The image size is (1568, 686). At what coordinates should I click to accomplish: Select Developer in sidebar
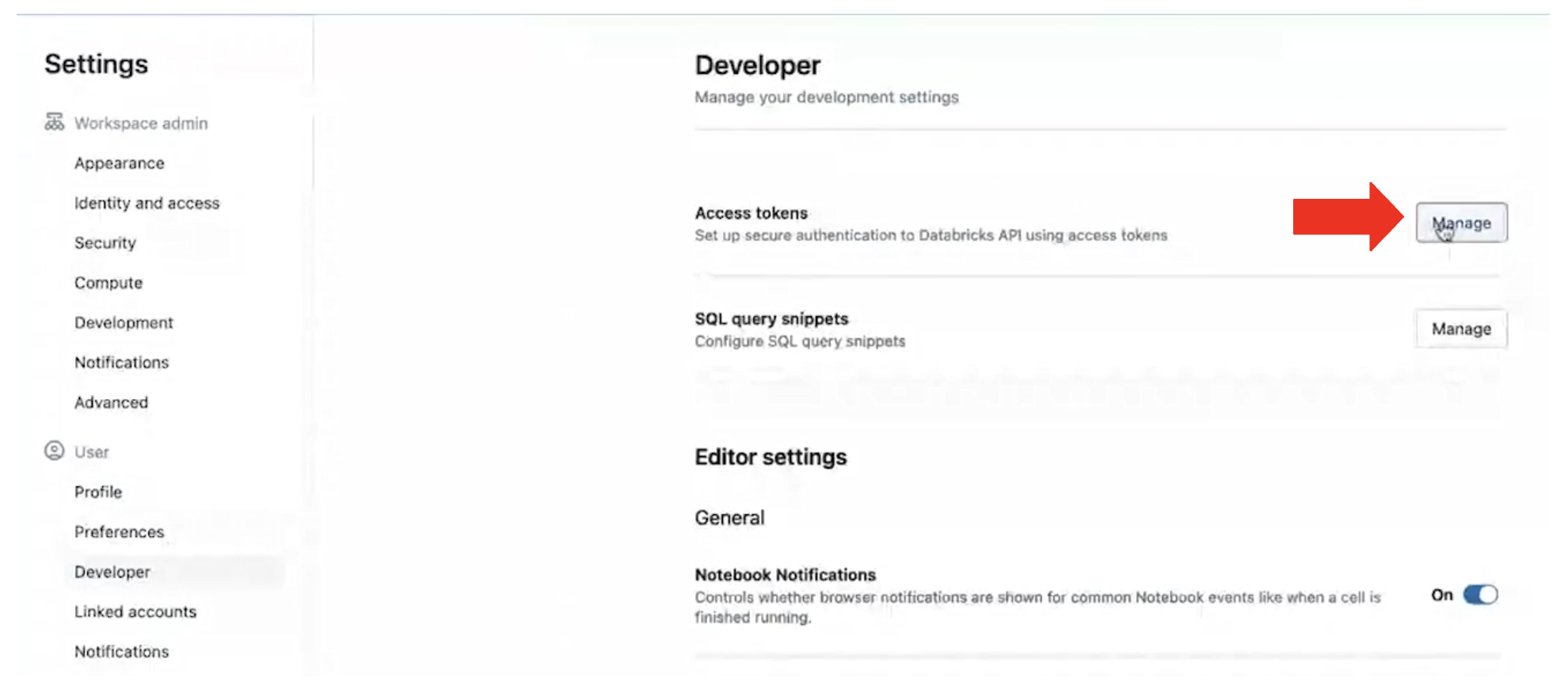(x=112, y=572)
